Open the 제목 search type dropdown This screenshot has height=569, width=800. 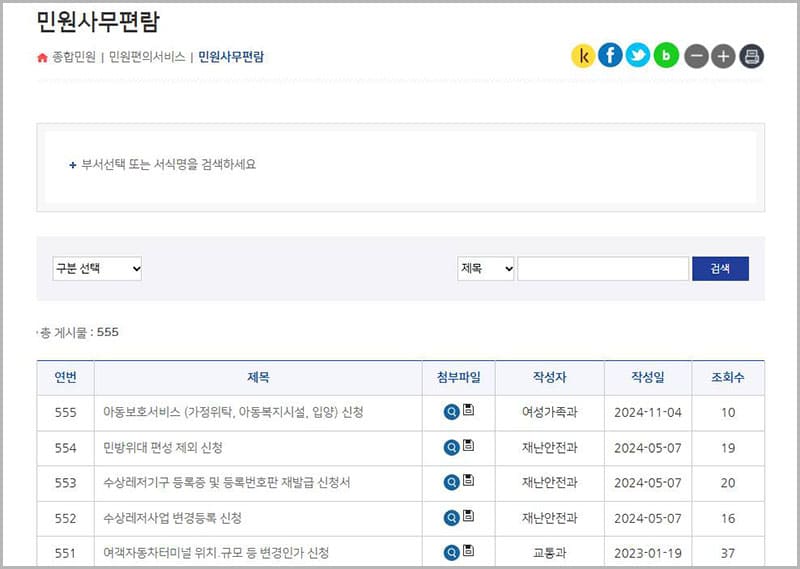(x=486, y=268)
